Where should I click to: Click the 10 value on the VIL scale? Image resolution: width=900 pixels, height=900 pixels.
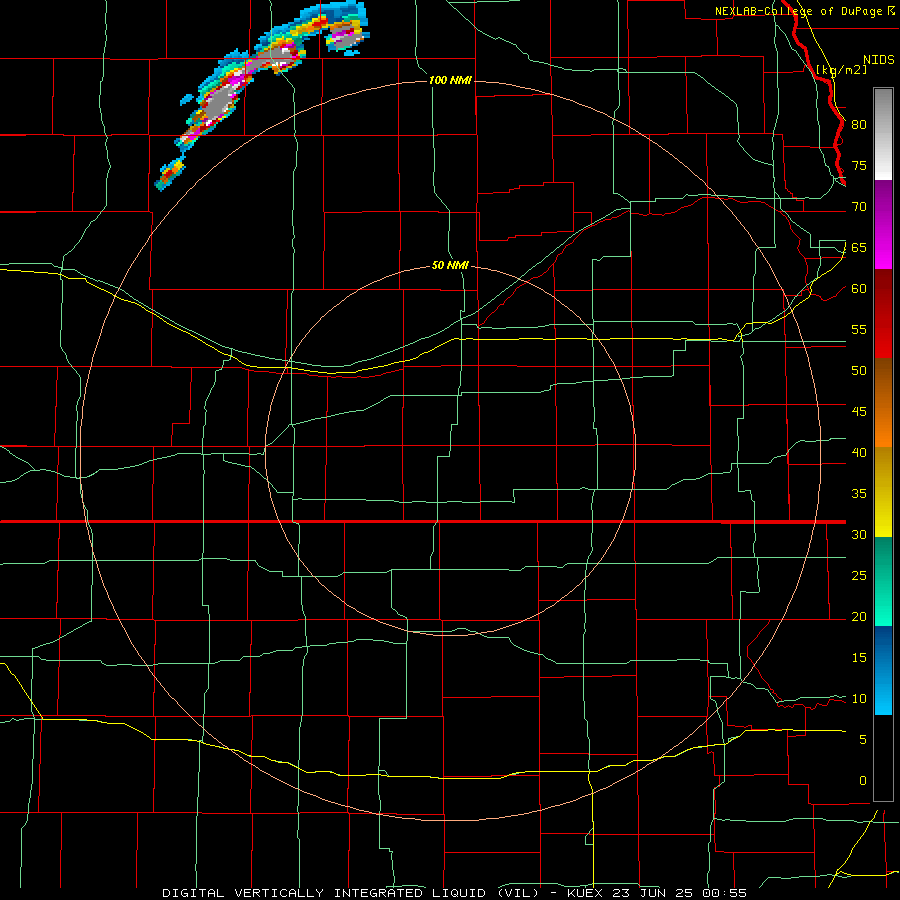pos(859,699)
